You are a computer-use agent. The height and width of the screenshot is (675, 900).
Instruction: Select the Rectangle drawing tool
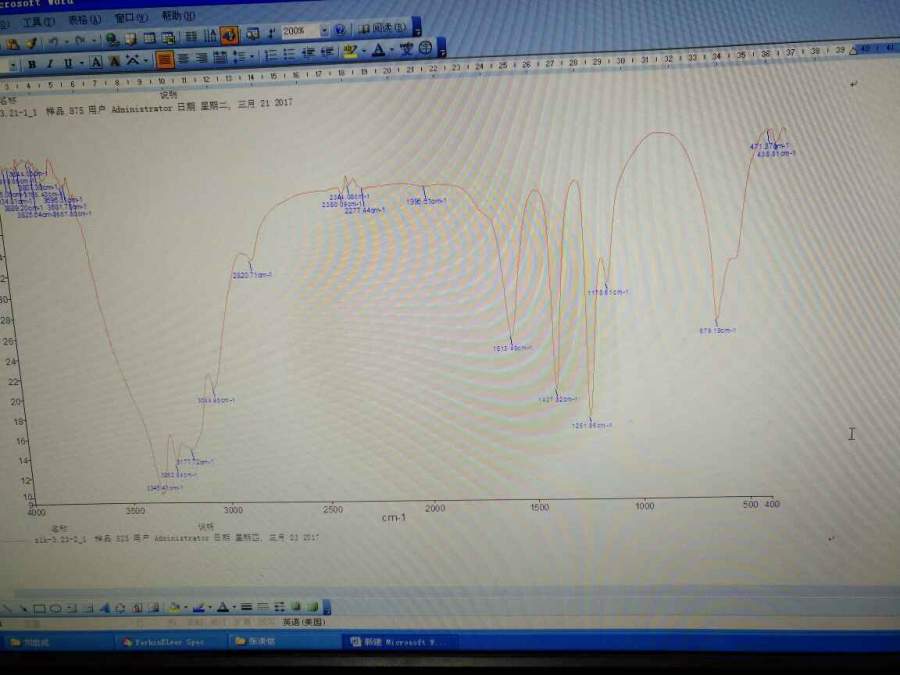[39, 608]
